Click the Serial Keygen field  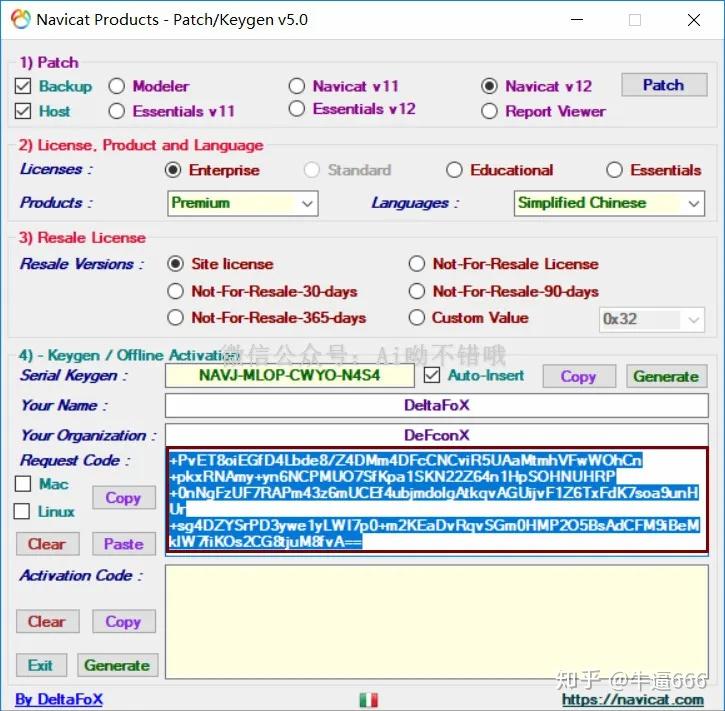[289, 375]
